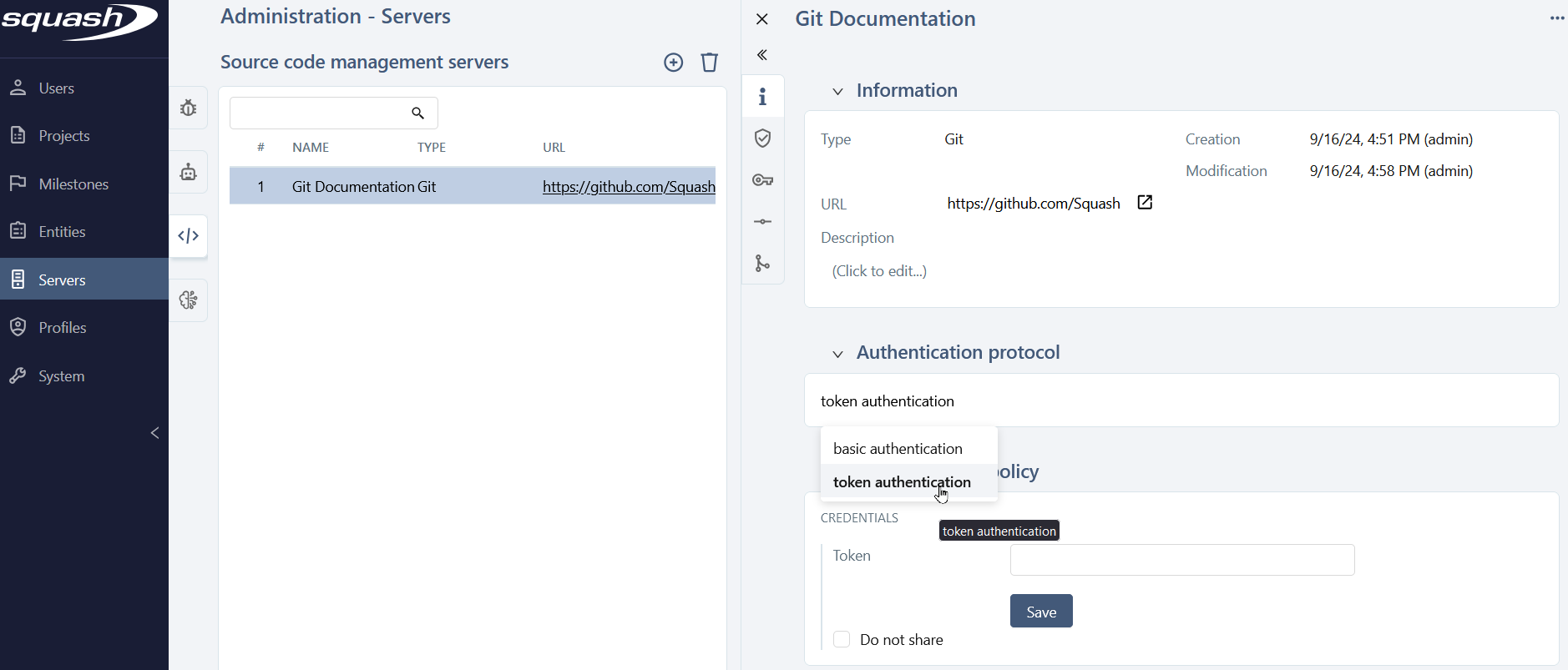Open the AI servers brain icon
Screen dimensions: 1568x670
pyautogui.click(x=189, y=300)
